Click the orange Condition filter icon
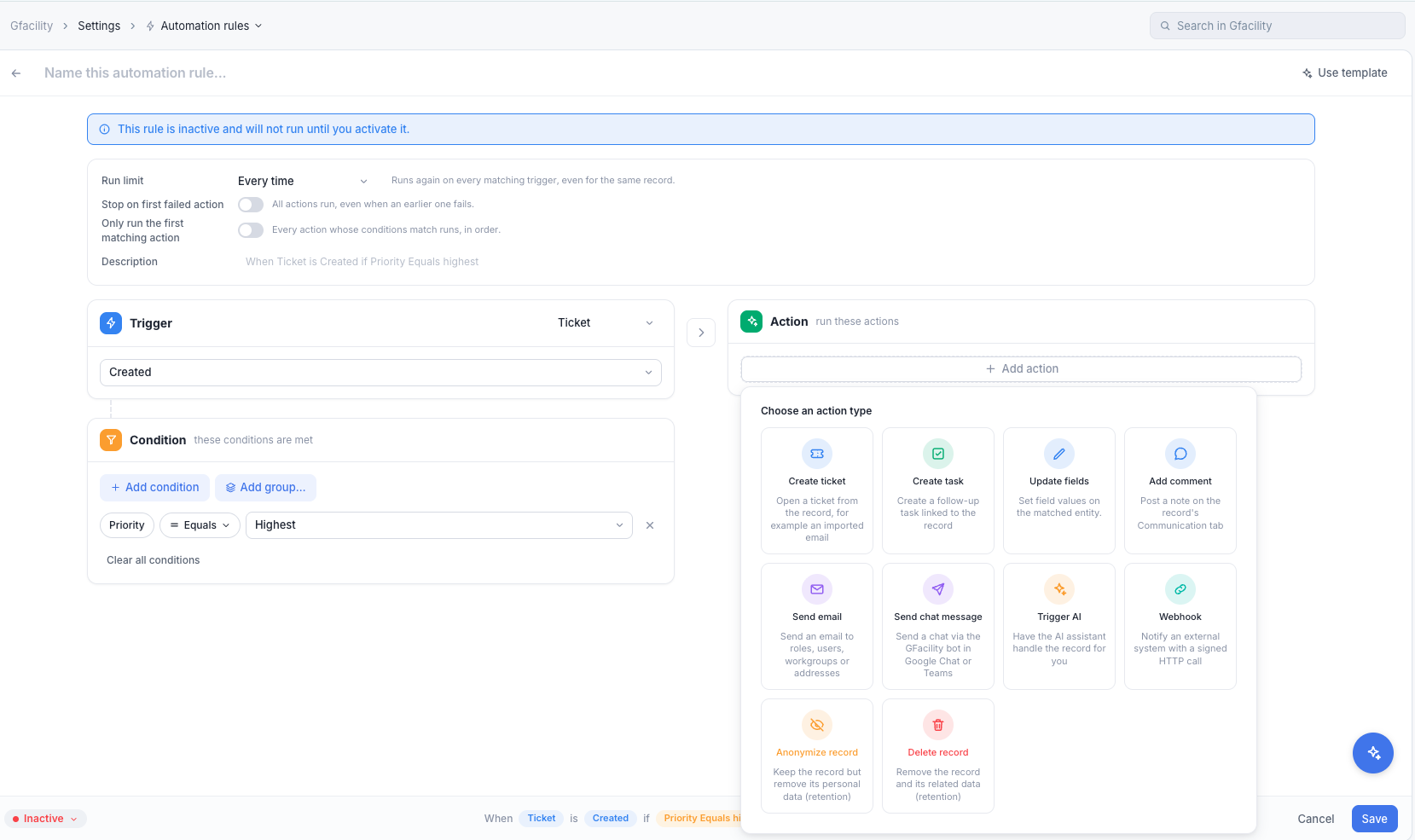Image resolution: width=1415 pixels, height=840 pixels. (111, 440)
